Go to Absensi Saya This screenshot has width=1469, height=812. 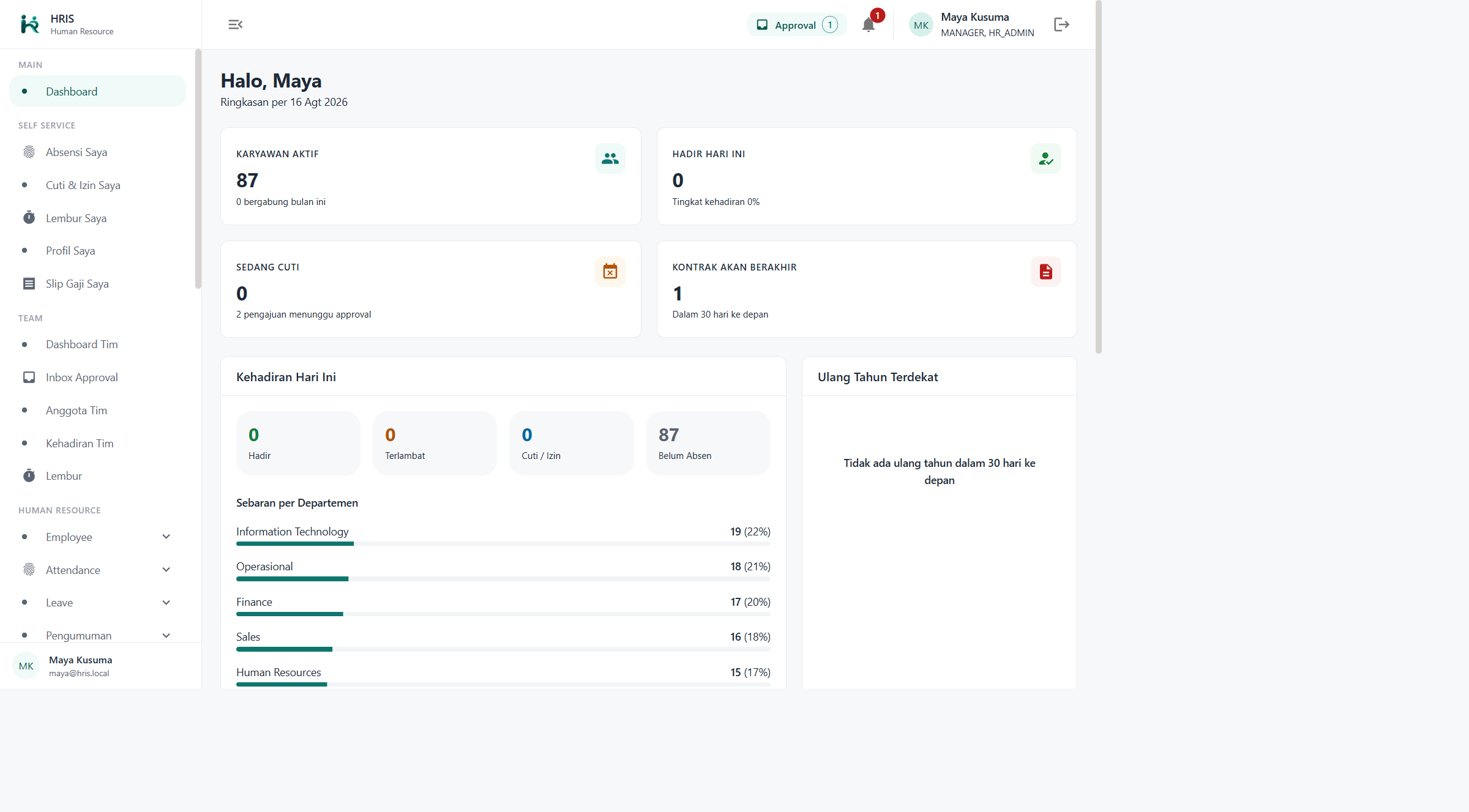[97, 152]
